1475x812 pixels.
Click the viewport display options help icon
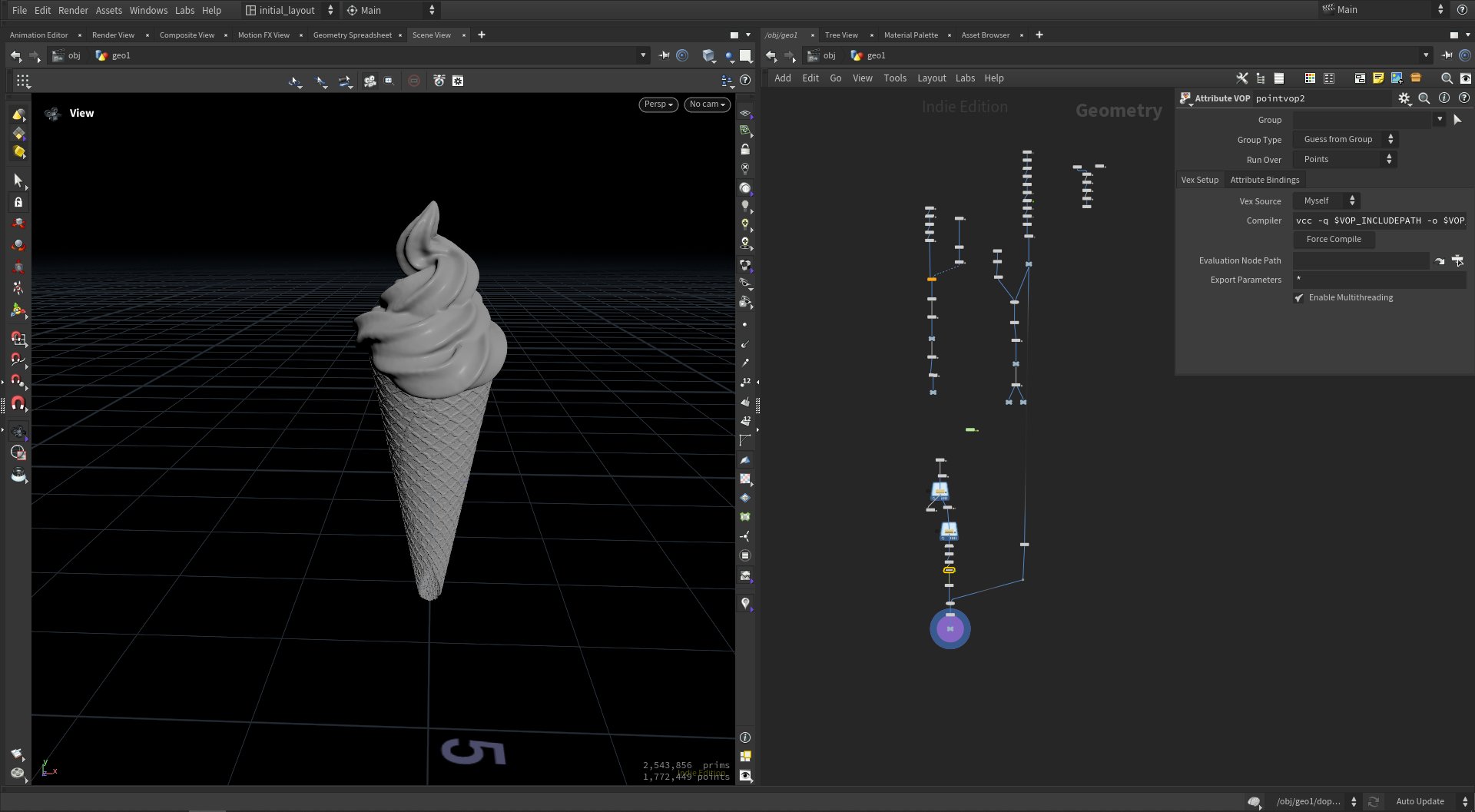[745, 81]
